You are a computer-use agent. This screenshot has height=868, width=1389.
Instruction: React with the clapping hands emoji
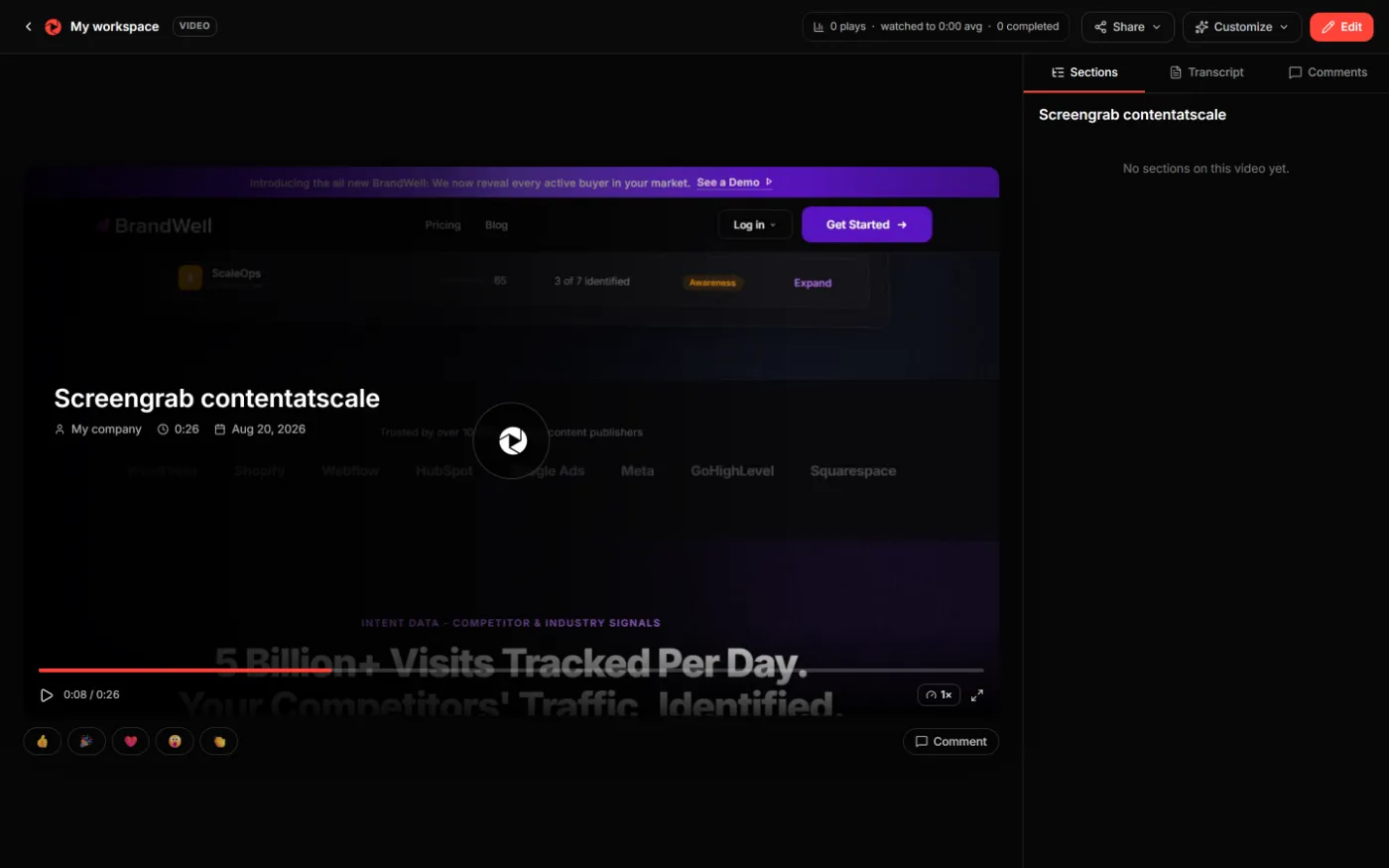click(219, 741)
